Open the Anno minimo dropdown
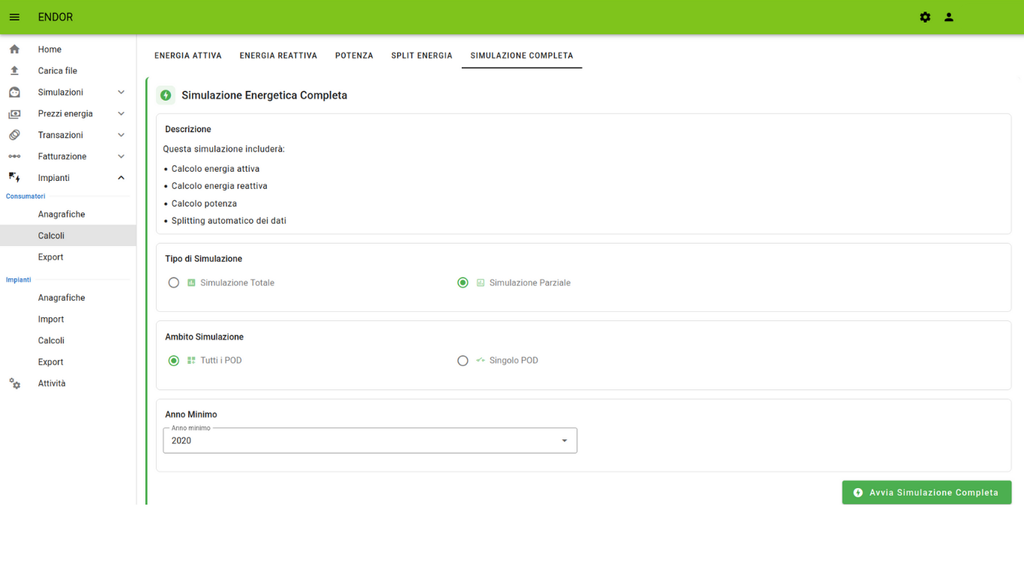Viewport: 1024px width, 576px height. pyautogui.click(x=370, y=441)
